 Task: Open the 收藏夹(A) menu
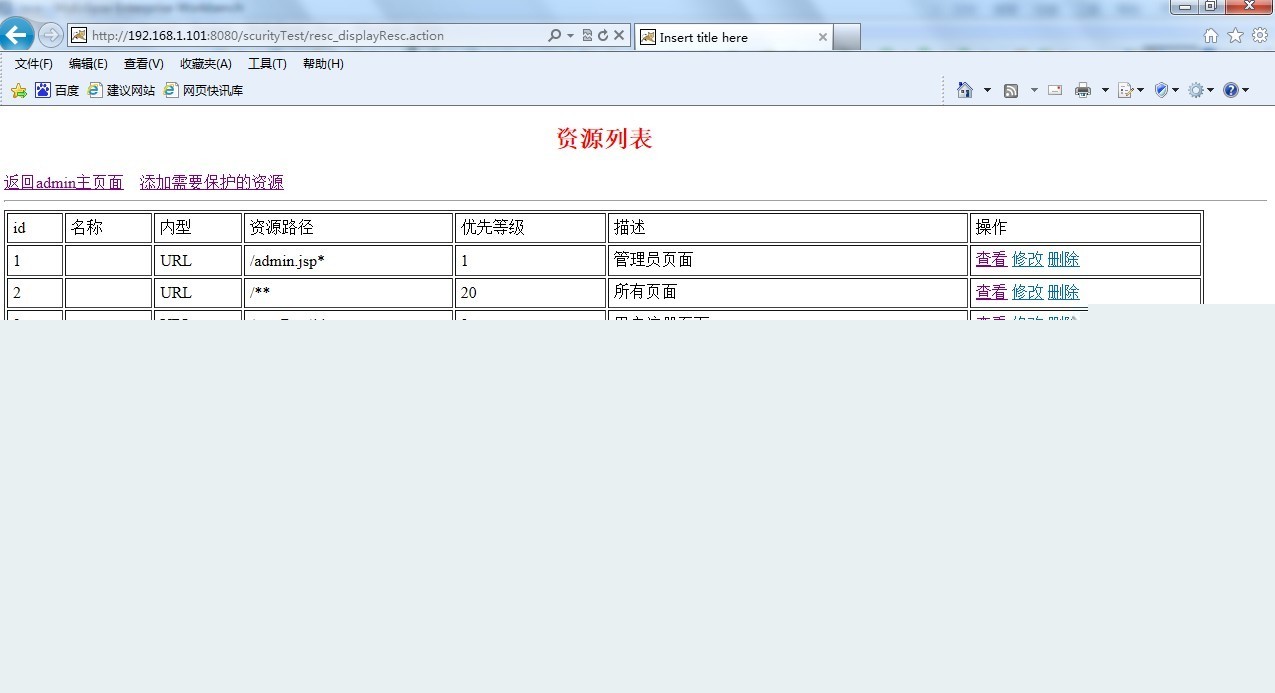click(x=205, y=63)
